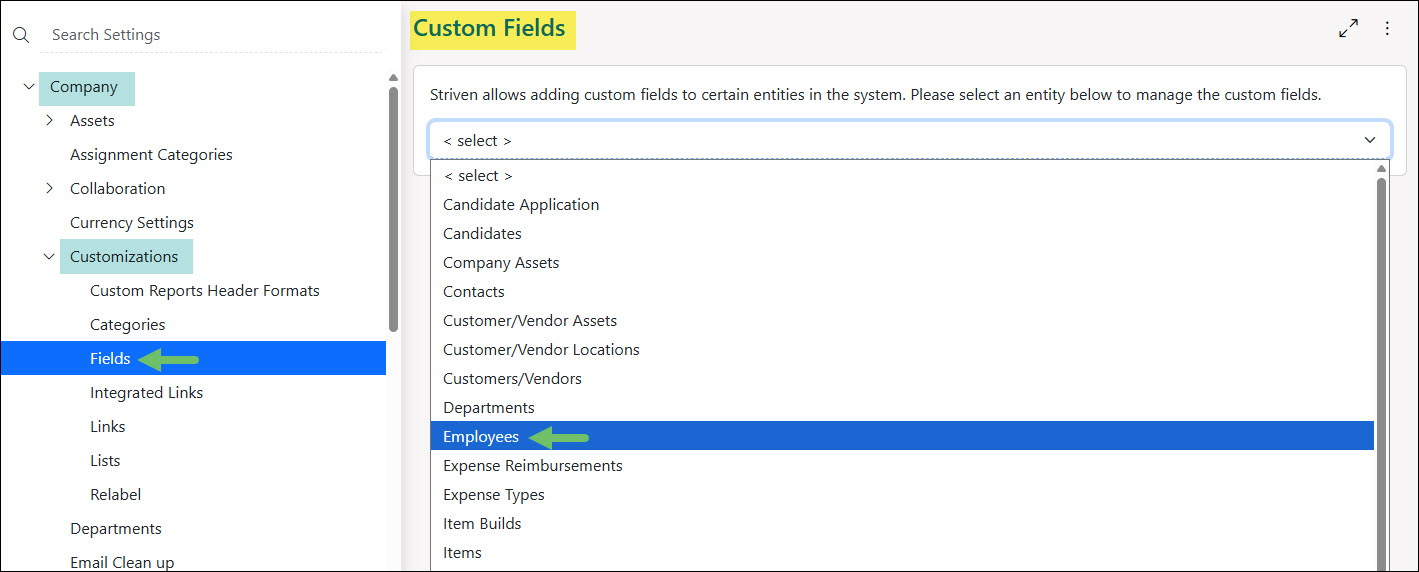The height and width of the screenshot is (572, 1419).
Task: Choose Contacts from the dropdown list
Action: (x=902, y=292)
